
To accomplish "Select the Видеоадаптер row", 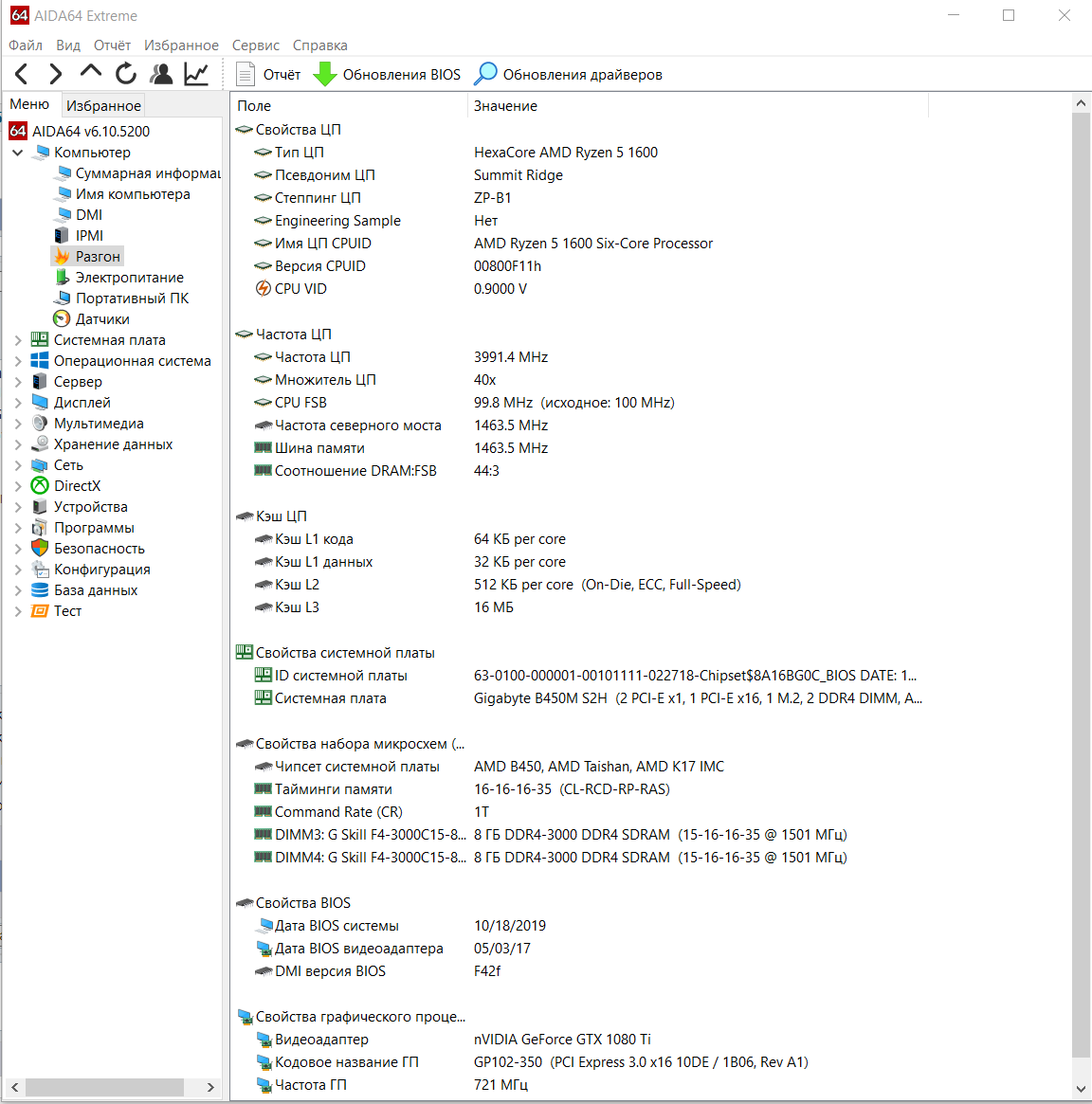I will click(x=581, y=1040).
